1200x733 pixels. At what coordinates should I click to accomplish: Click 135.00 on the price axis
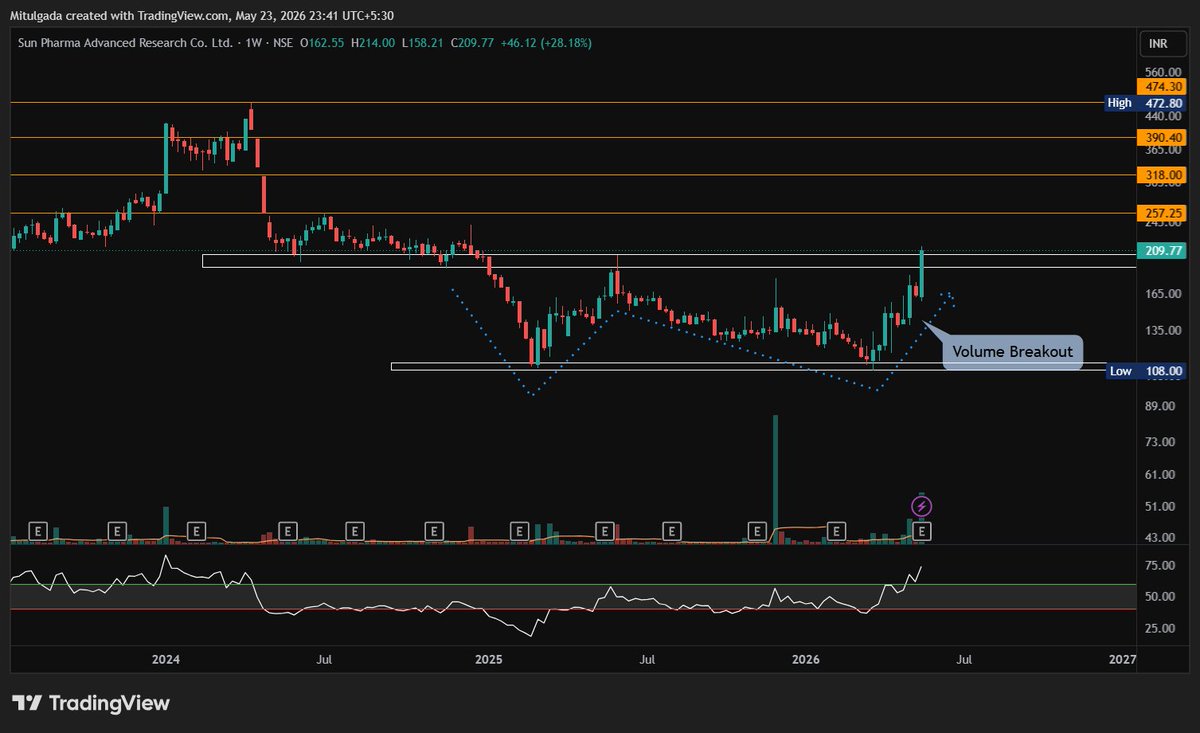tap(1162, 331)
